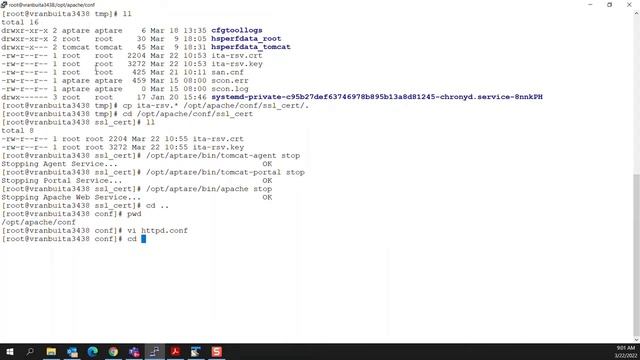Click the scon.err file name

(230, 80)
